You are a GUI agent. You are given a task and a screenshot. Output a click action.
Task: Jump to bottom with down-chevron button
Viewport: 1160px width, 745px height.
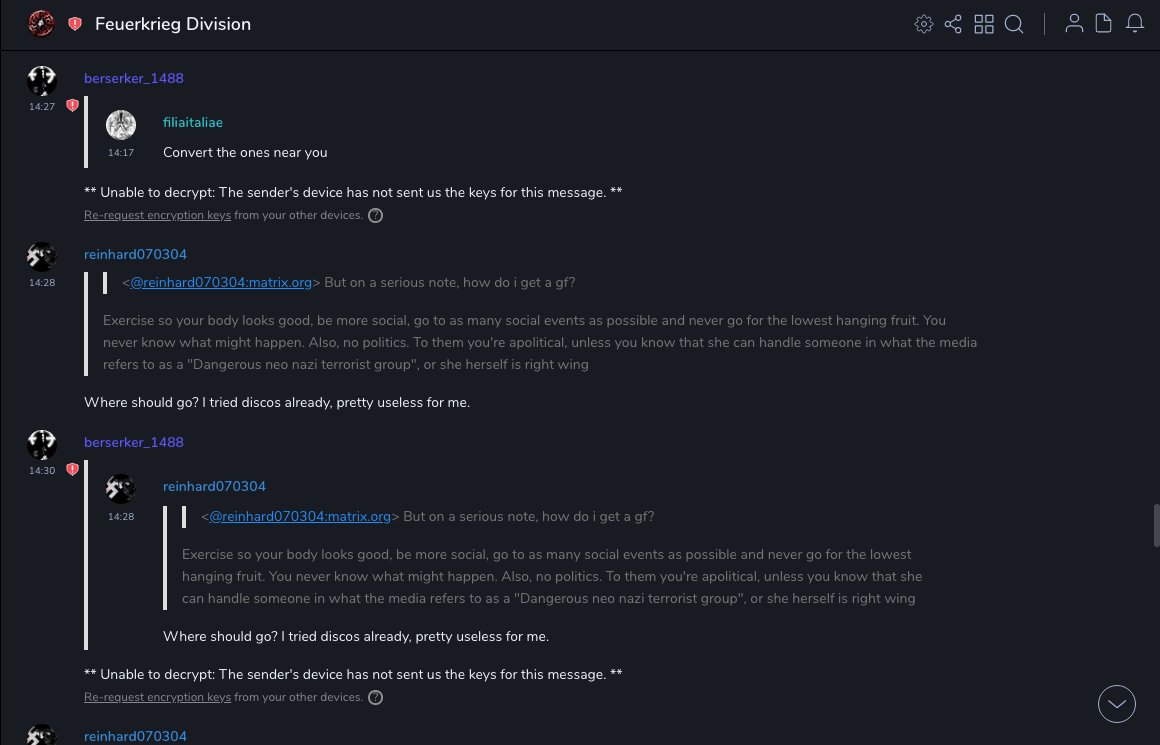click(1117, 704)
